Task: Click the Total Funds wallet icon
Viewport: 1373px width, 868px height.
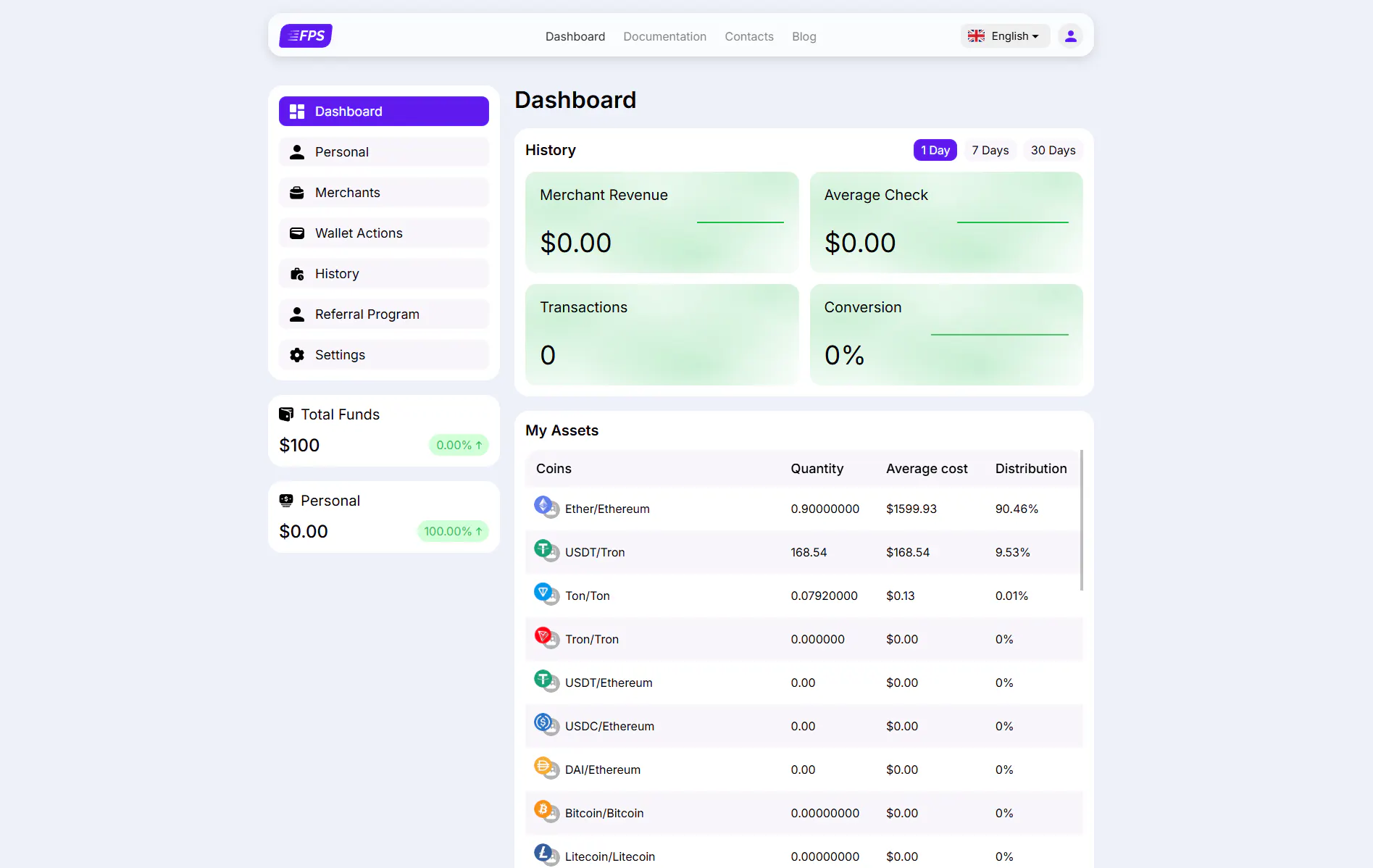Action: [286, 414]
